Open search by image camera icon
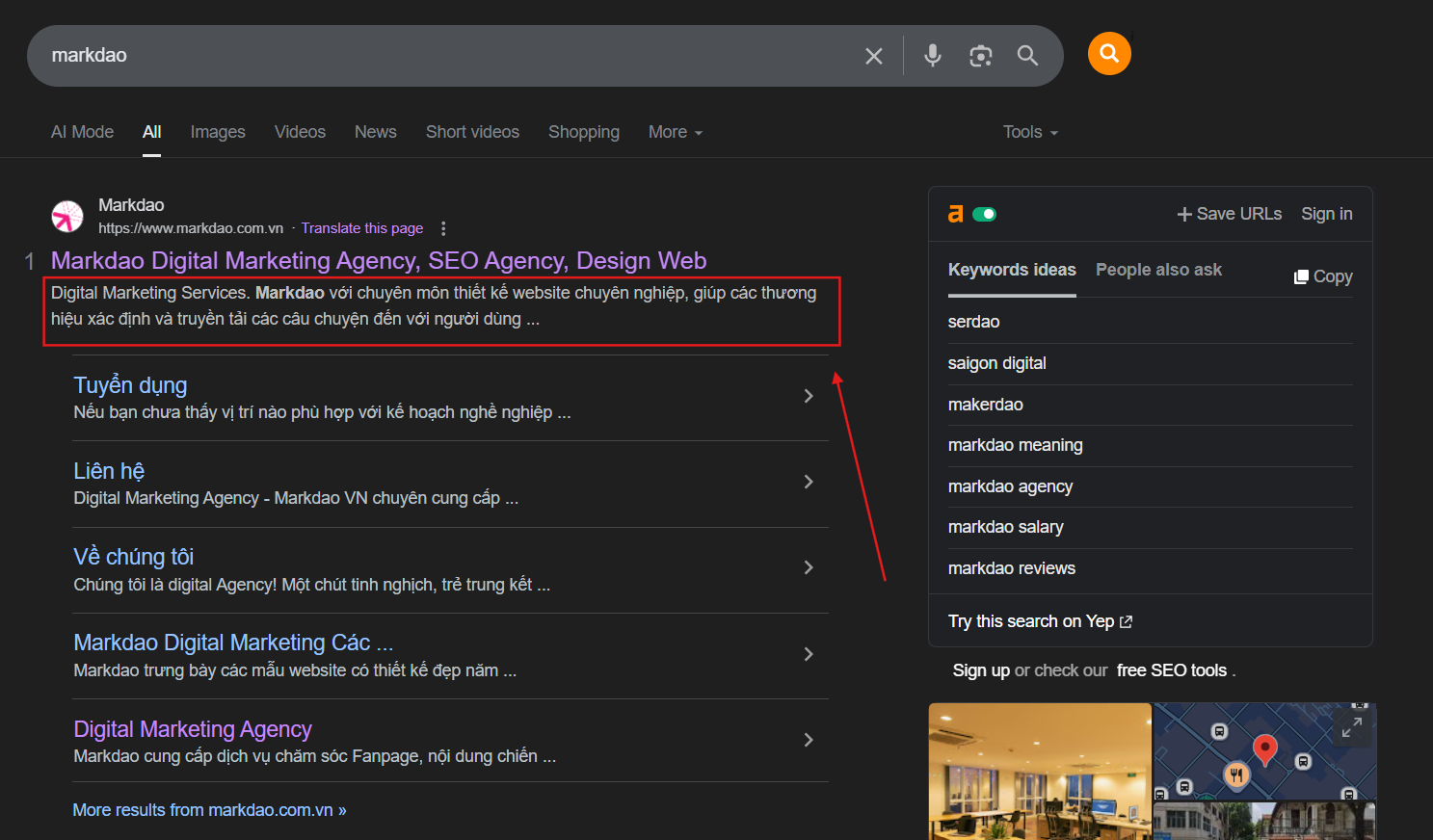The width and height of the screenshot is (1433, 840). click(980, 56)
